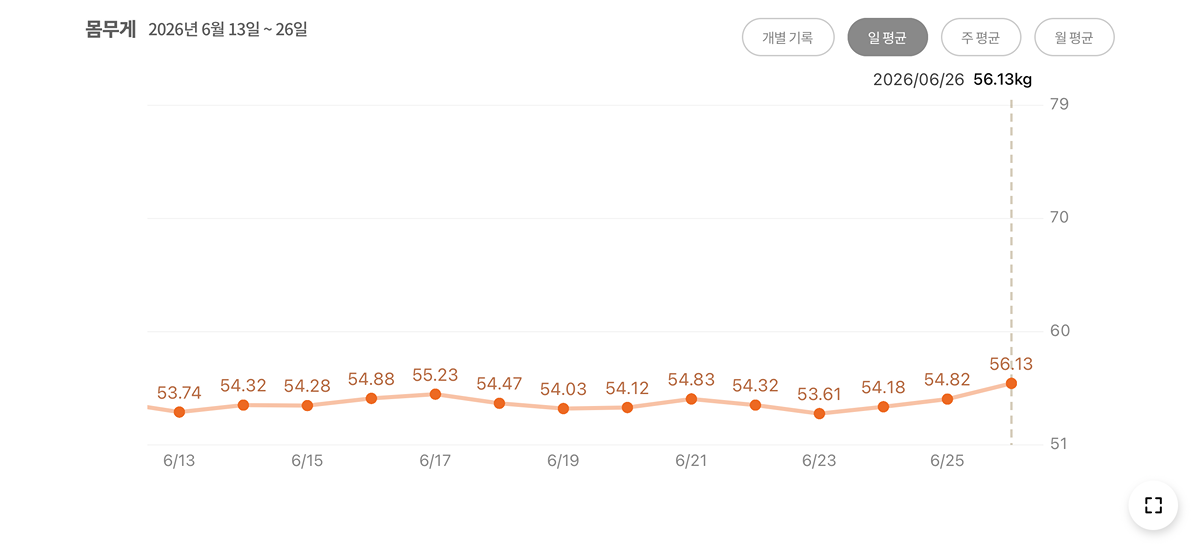Click the 53.74 data point
Screen dimensions: 1200x552
click(179, 412)
